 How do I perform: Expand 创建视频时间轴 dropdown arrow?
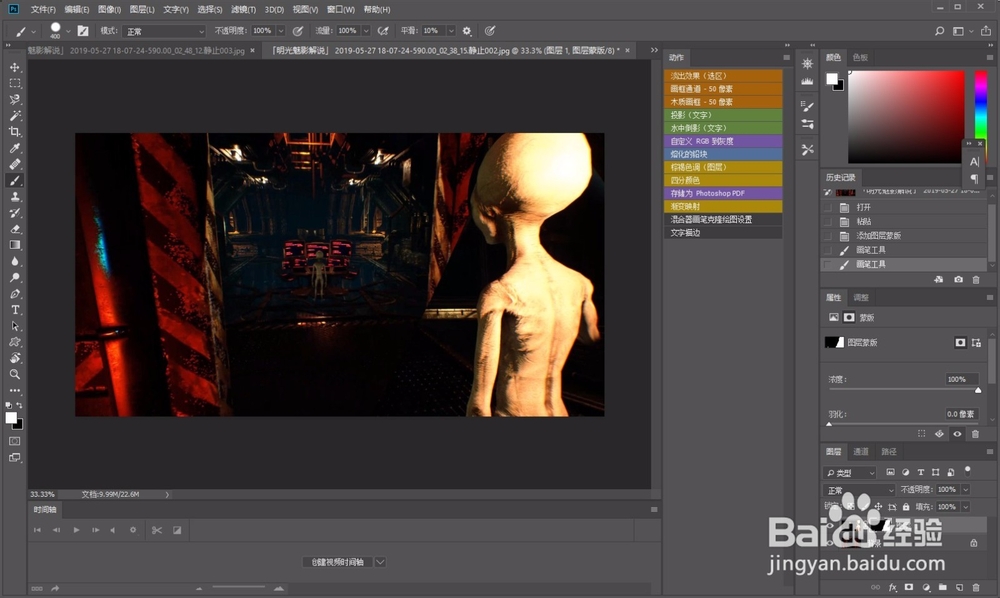click(x=380, y=562)
